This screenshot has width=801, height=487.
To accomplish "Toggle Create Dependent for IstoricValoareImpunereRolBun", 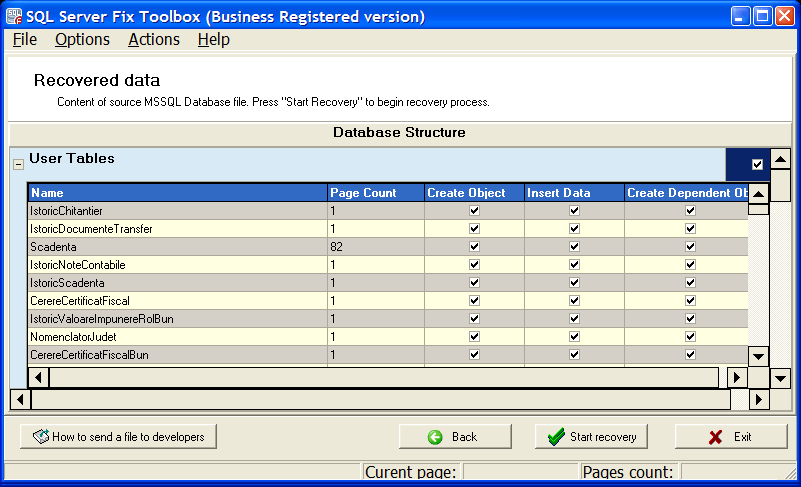I will [690, 318].
